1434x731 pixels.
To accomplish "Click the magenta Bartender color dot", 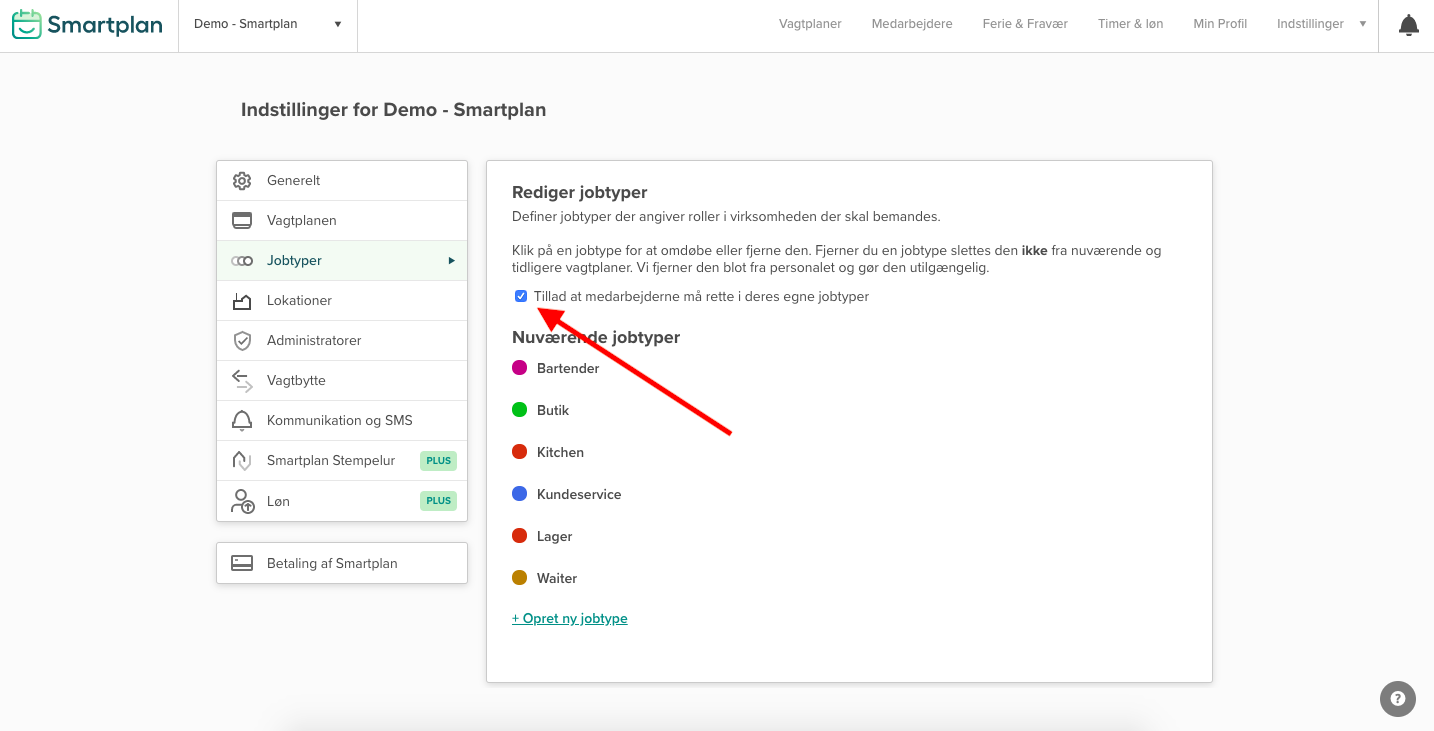I will pos(520,368).
